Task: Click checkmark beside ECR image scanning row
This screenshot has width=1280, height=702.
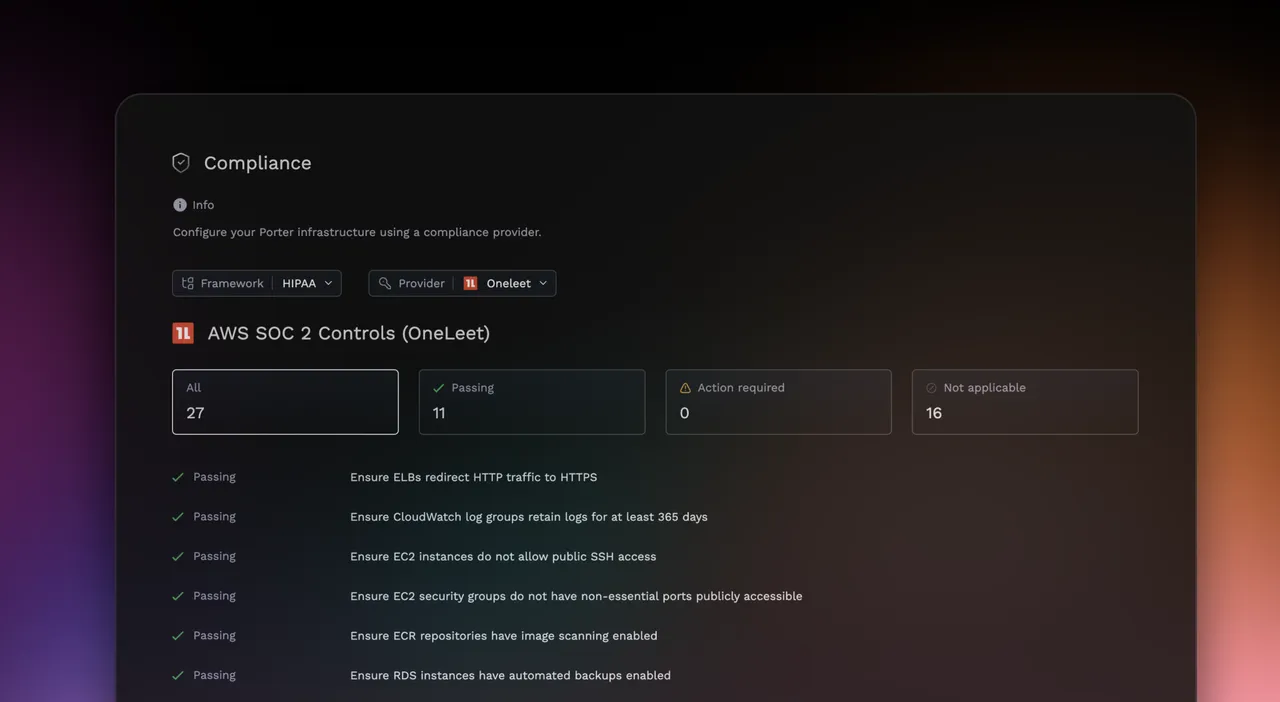Action: [x=177, y=636]
